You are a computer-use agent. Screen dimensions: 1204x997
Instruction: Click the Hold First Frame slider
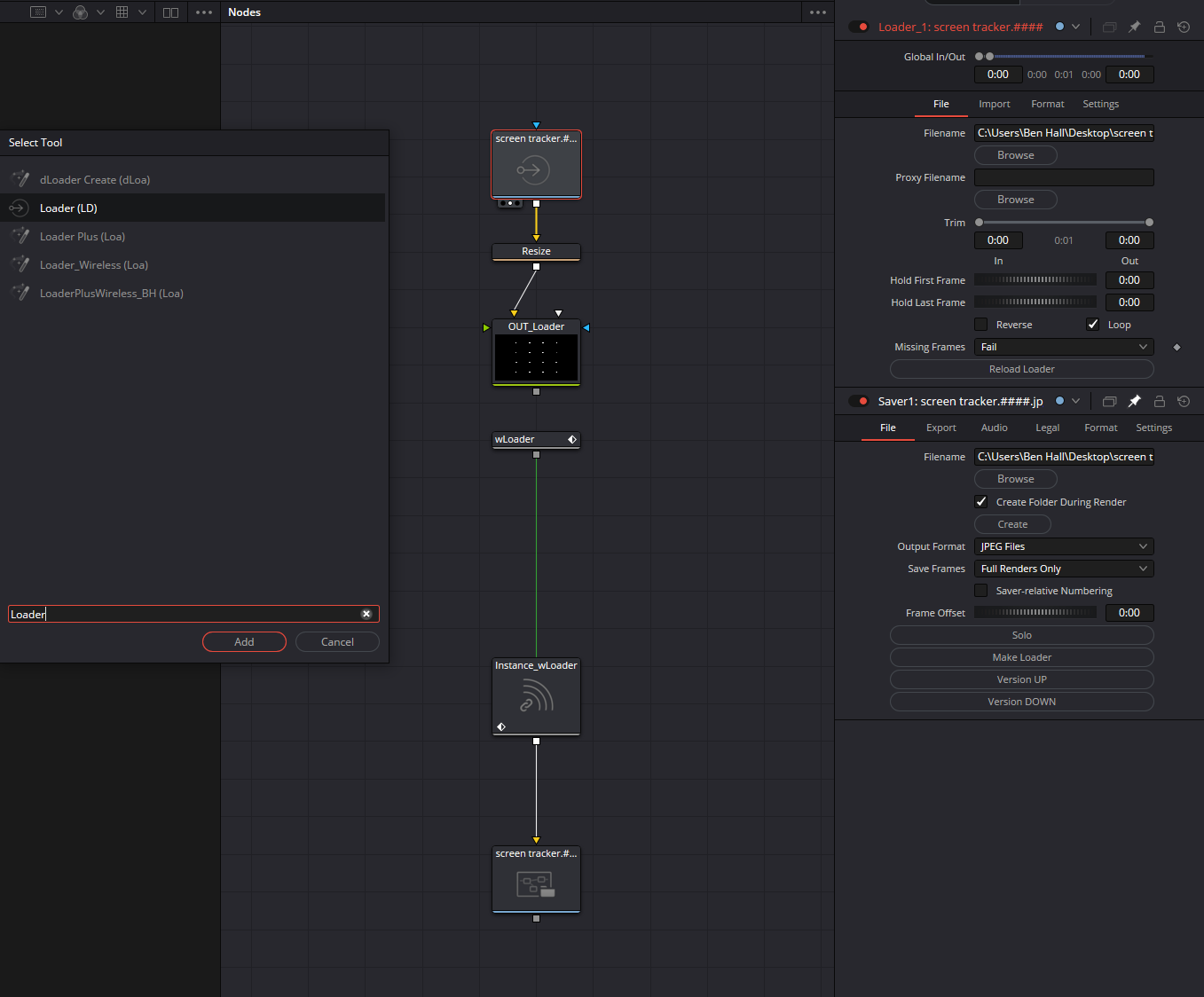point(1035,280)
